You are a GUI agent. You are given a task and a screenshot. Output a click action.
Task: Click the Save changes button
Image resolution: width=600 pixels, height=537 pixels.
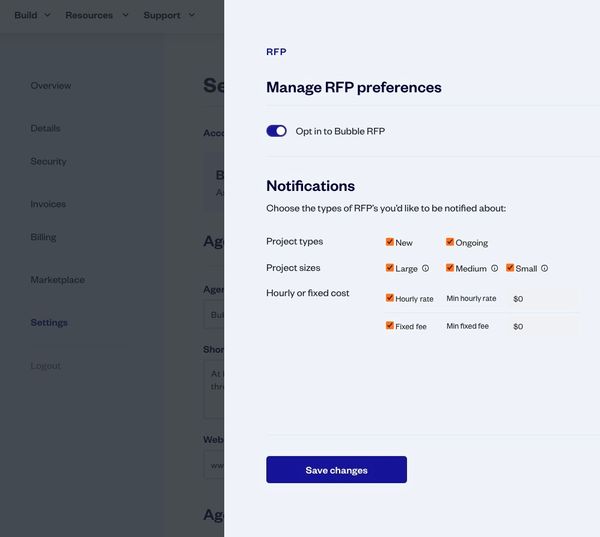(x=336, y=470)
